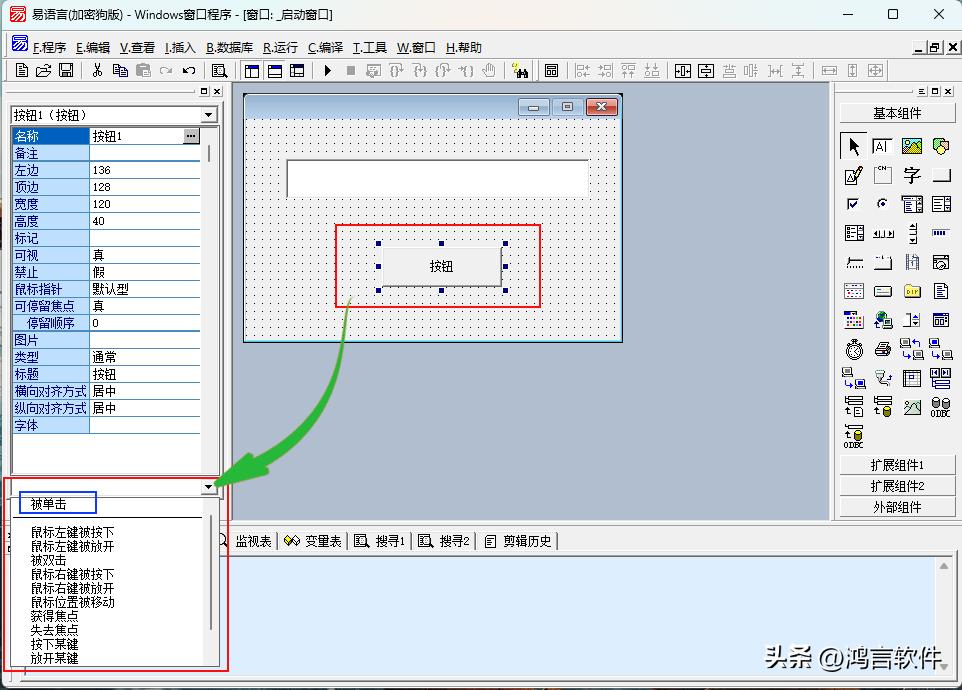Toggle the 可视 property value 真
Image resolution: width=962 pixels, height=690 pixels.
pos(145,255)
